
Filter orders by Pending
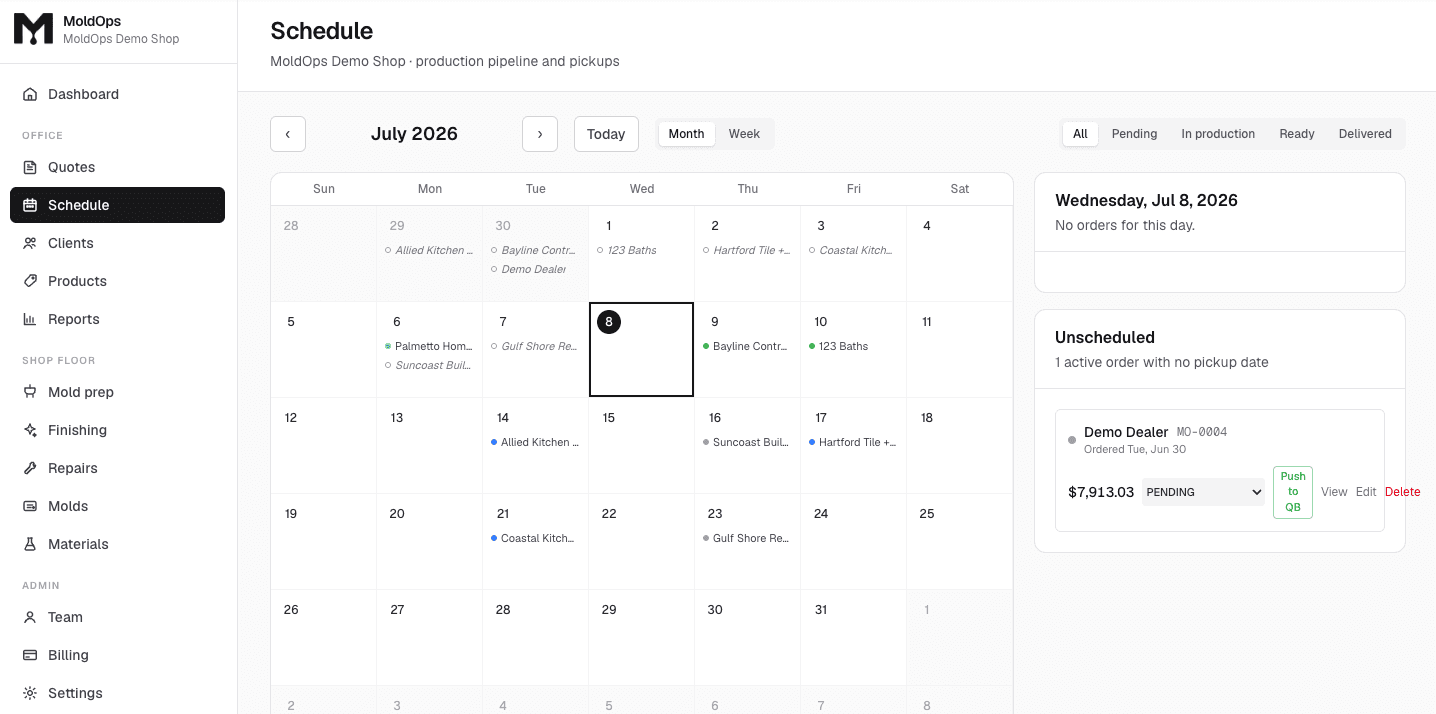tap(1134, 134)
